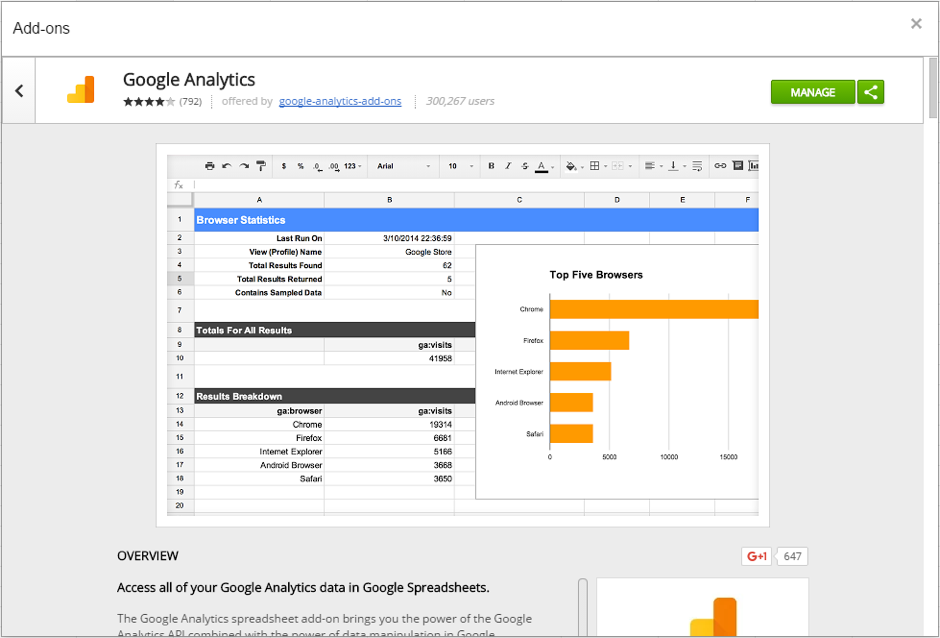
Task: Click the Results Breakdown header row
Action: coord(335,396)
